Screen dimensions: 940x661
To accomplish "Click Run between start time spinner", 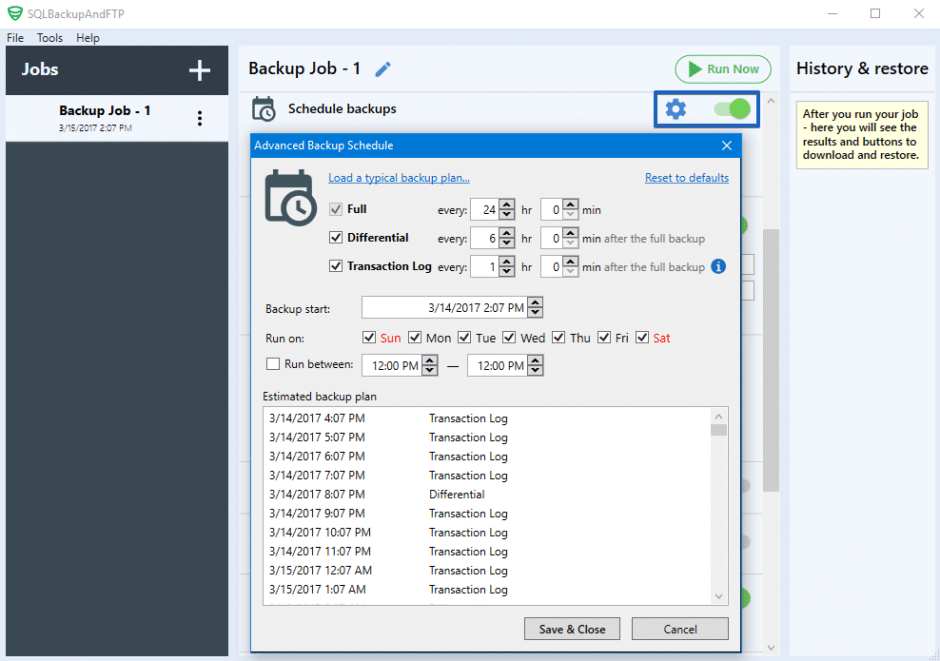I will coord(430,365).
